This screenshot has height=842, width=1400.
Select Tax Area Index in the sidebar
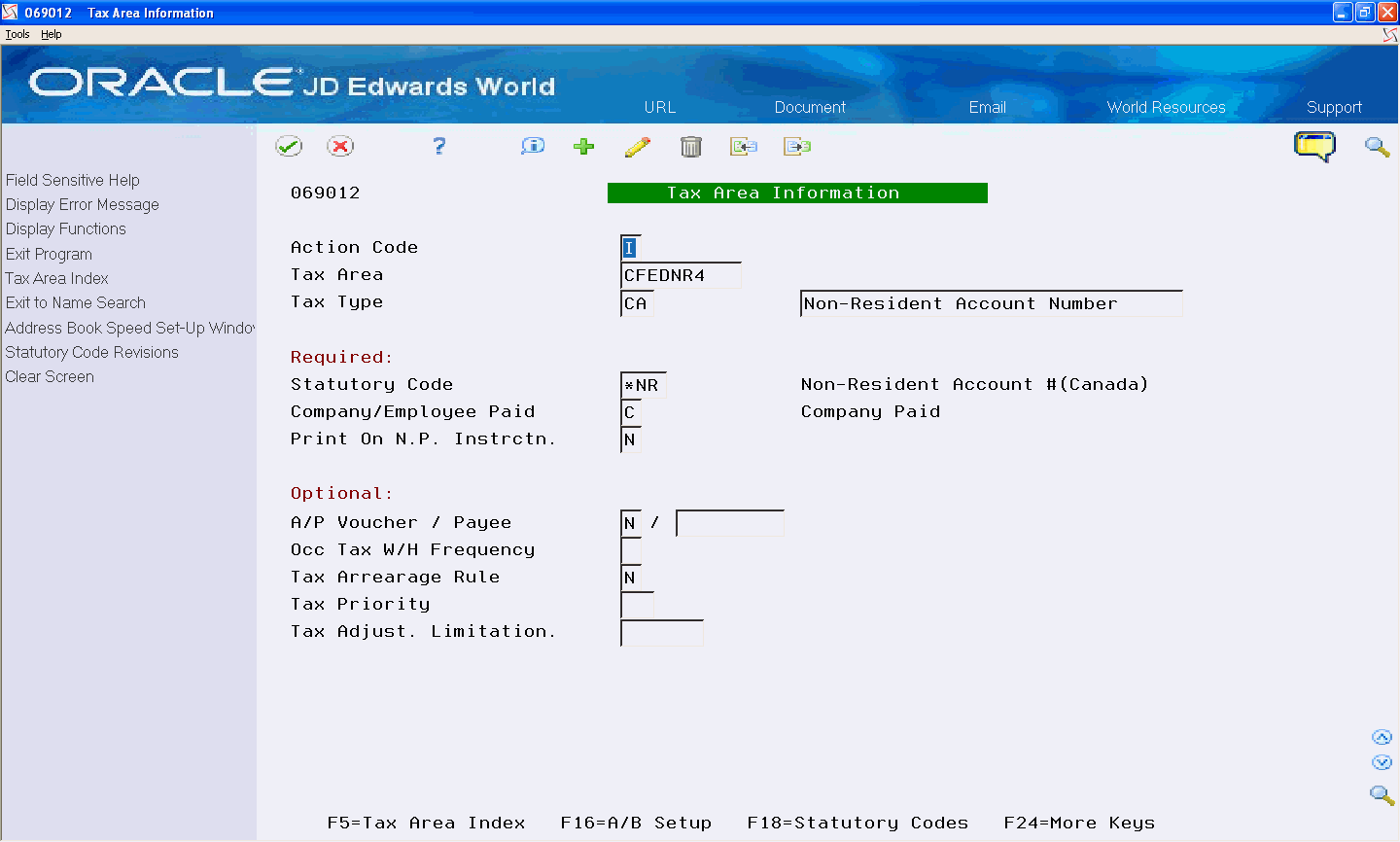coord(56,278)
